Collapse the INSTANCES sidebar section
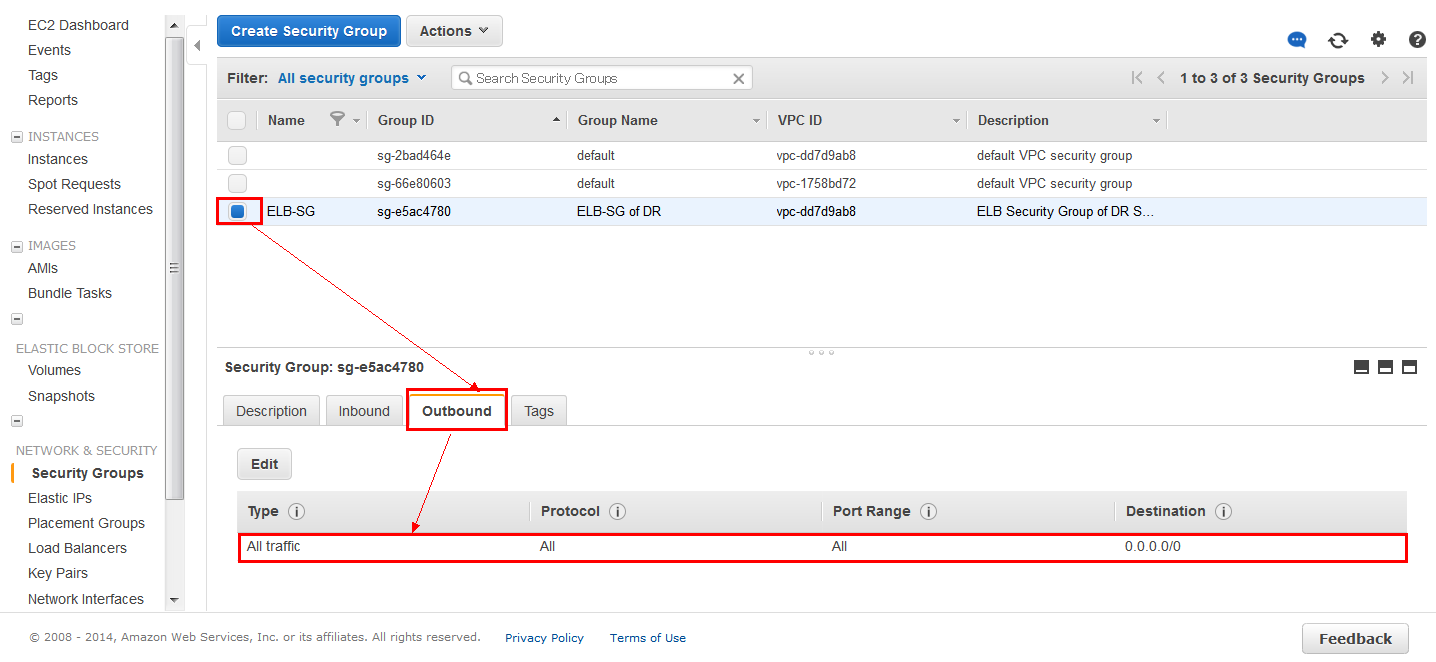1436x662 pixels. coord(17,137)
